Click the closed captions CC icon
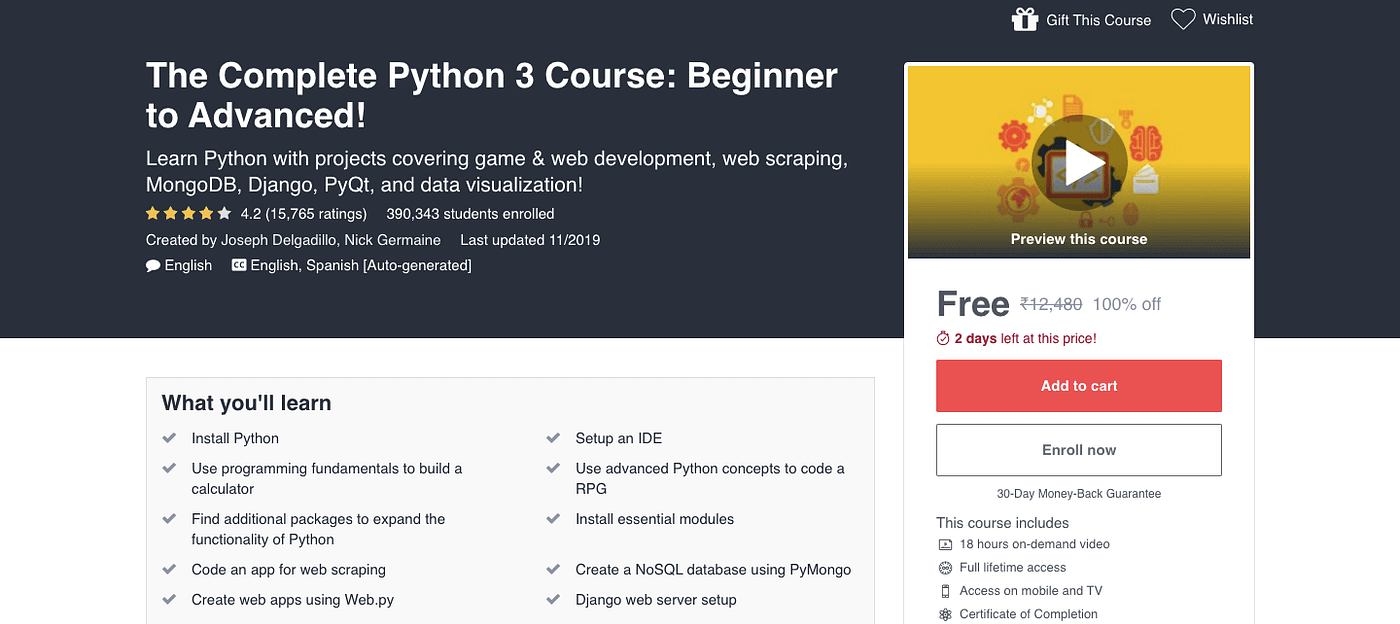Viewport: 1400px width, 624px height. [239, 264]
